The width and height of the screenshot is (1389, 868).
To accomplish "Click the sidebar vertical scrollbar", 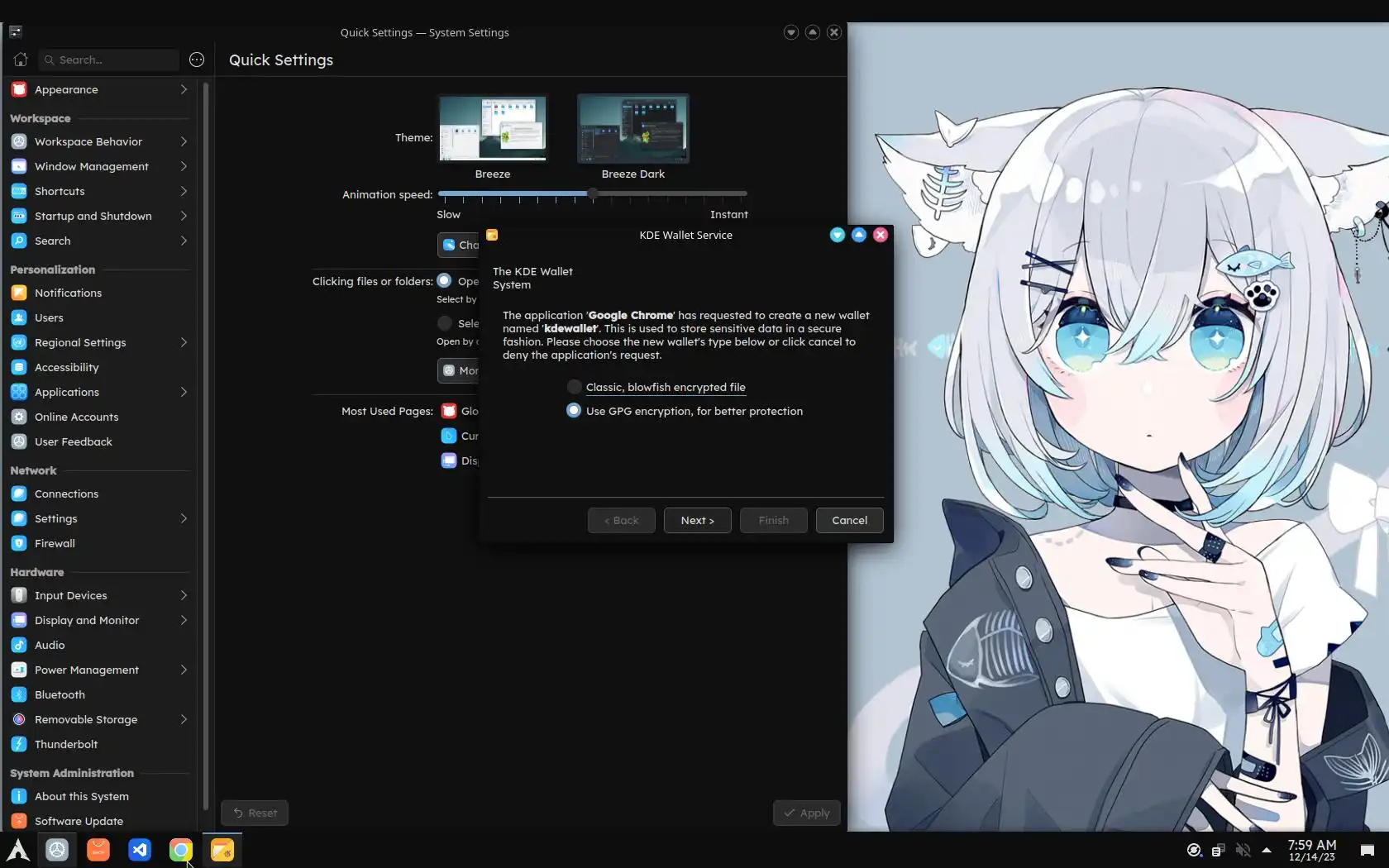I will (206, 446).
